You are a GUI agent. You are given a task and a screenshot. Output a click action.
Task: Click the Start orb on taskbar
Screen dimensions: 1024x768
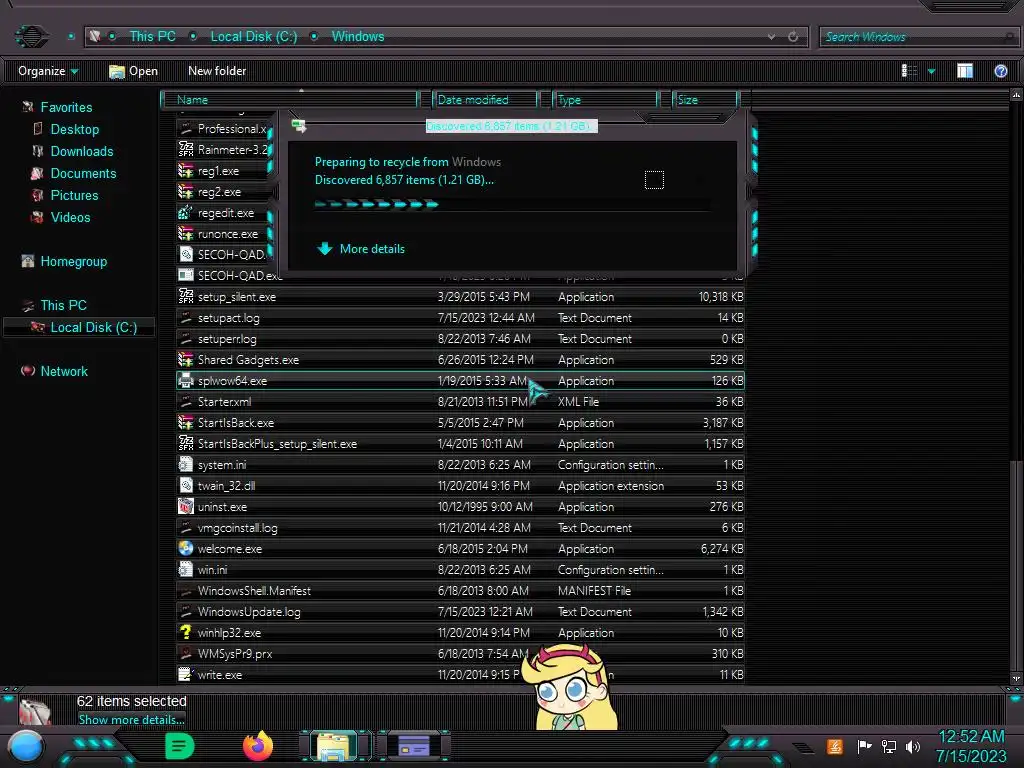coord(26,747)
